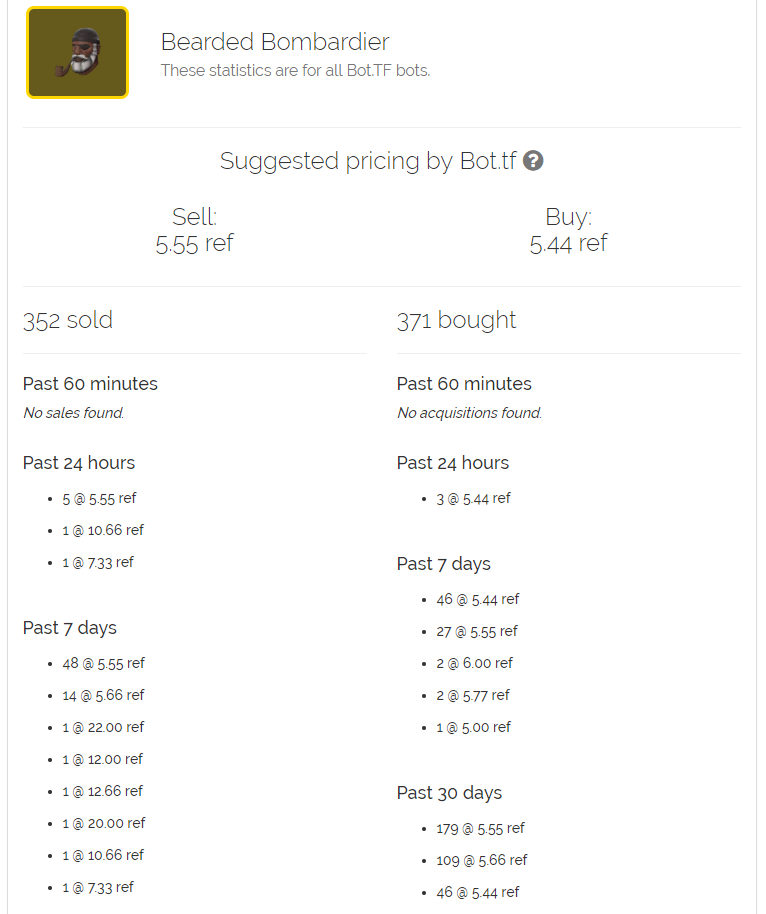Select the suggested Buy price 5.44 ref

pyautogui.click(x=568, y=243)
